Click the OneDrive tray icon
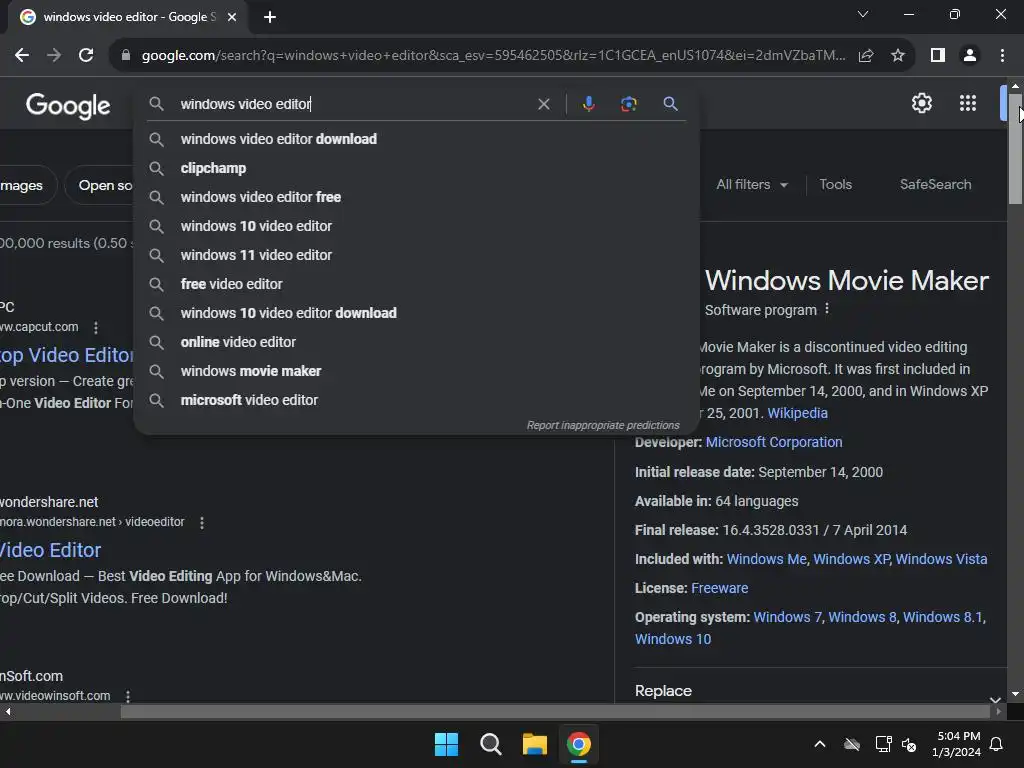 click(x=852, y=744)
